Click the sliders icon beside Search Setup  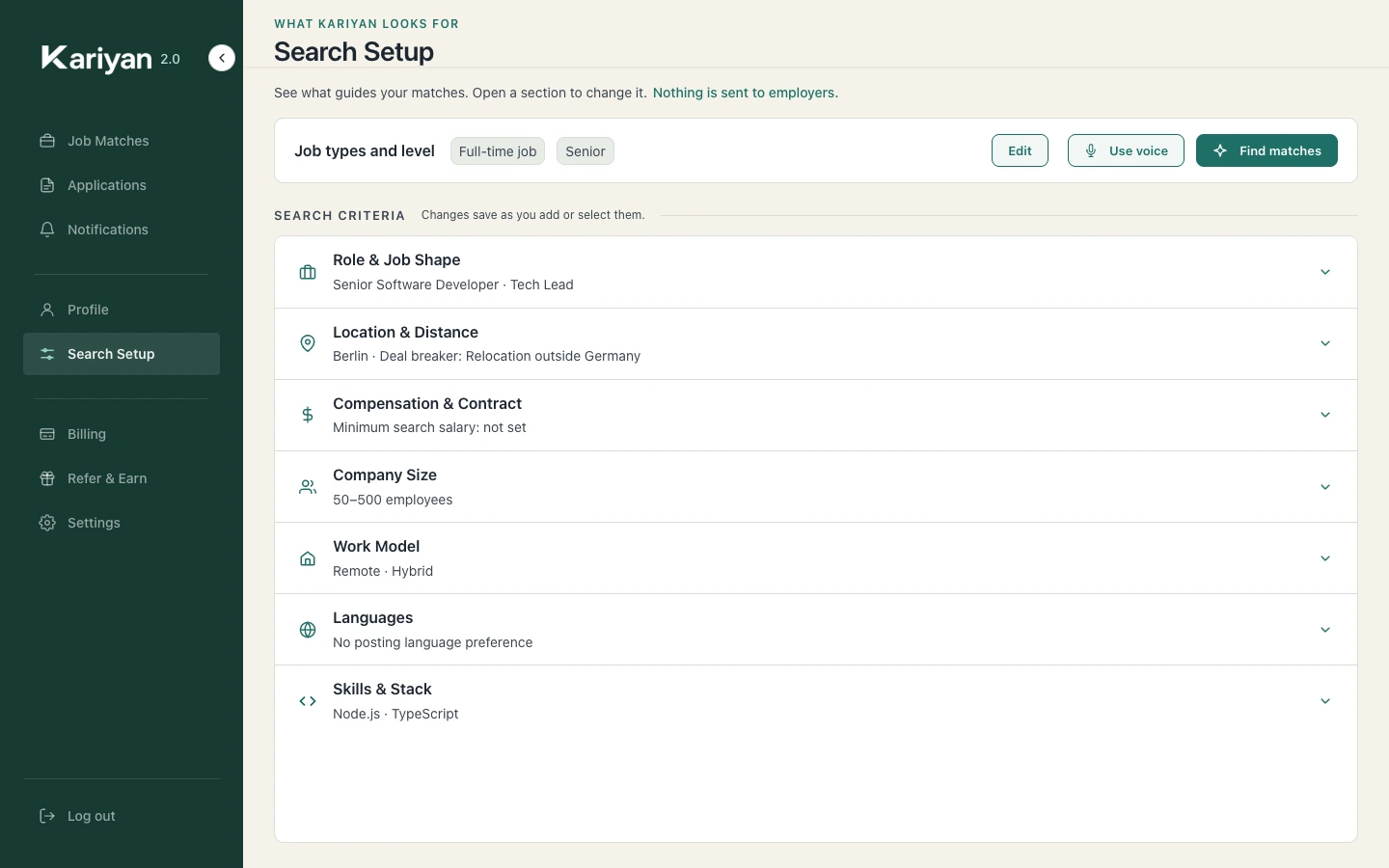47,354
